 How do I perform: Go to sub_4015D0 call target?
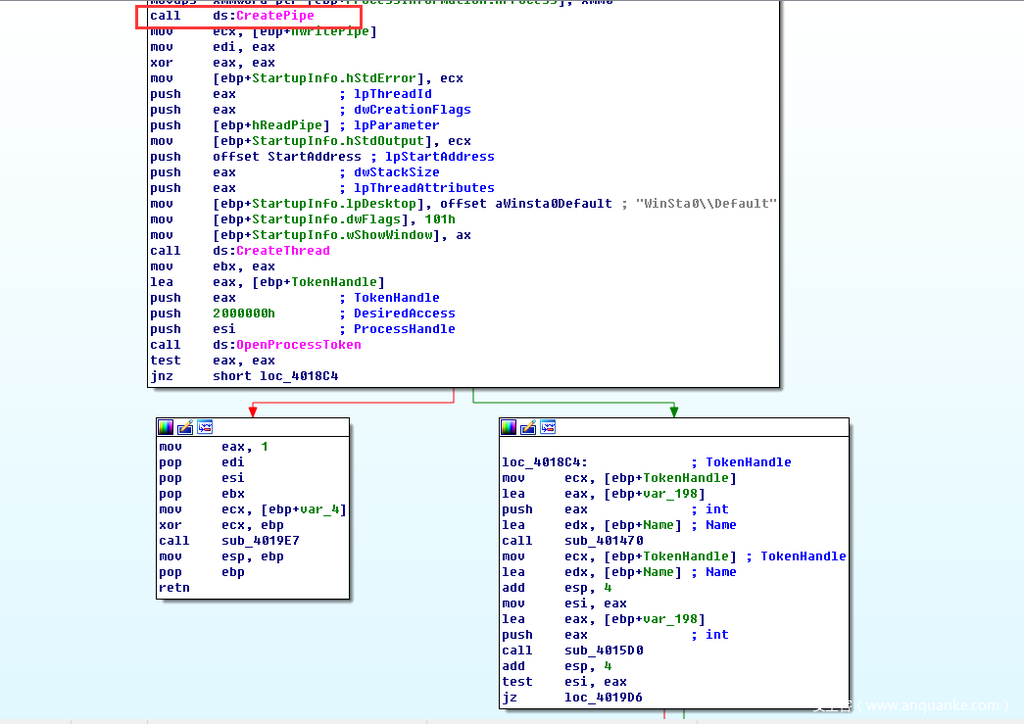tap(605, 651)
